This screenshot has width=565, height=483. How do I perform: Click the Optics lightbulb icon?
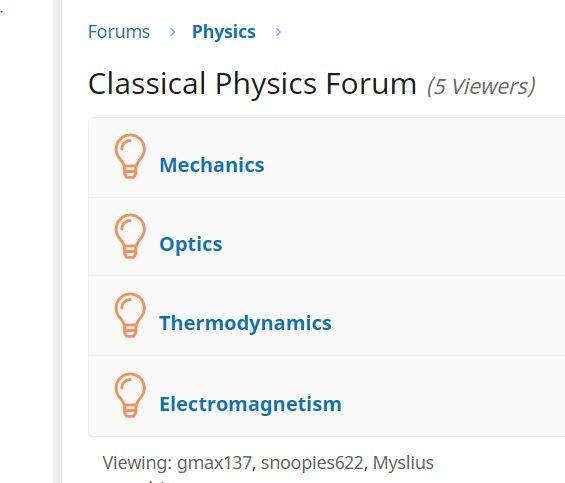point(130,236)
